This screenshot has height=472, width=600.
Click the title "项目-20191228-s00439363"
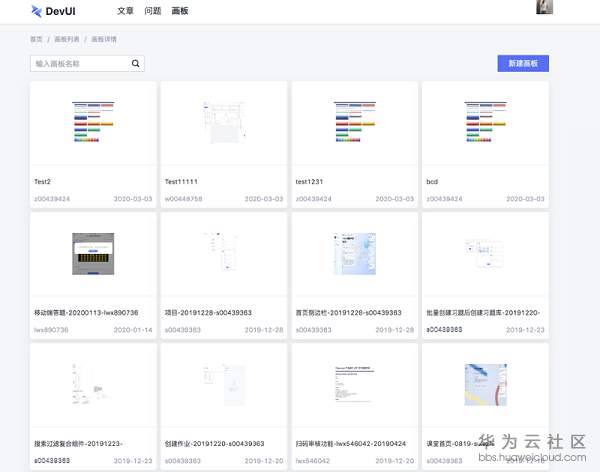tap(208, 312)
